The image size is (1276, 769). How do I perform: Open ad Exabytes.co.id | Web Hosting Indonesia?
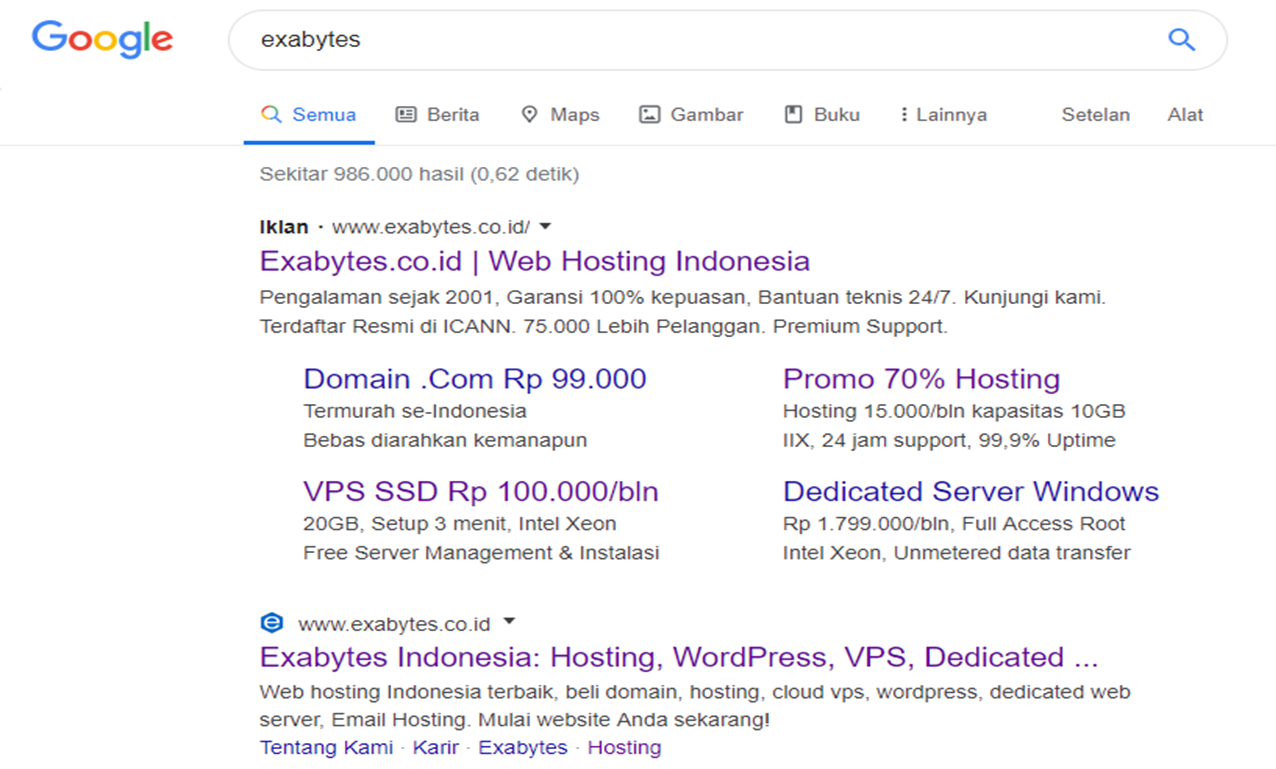[x=535, y=261]
